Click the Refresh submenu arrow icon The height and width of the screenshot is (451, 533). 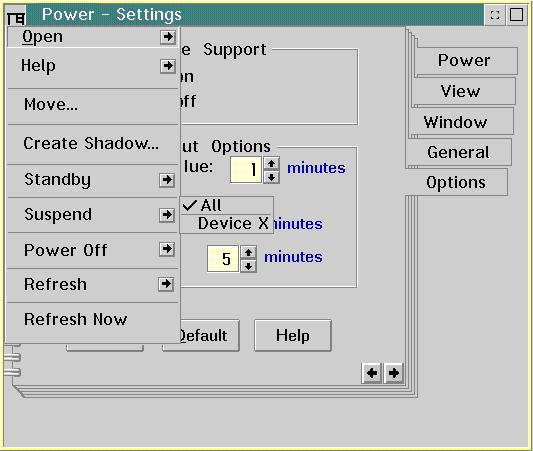click(x=166, y=284)
